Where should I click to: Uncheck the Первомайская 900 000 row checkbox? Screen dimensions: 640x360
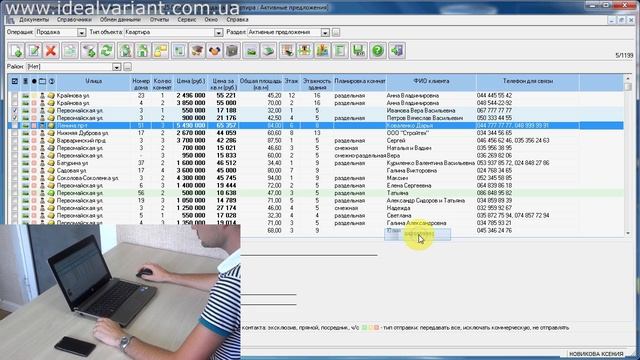tap(15, 118)
